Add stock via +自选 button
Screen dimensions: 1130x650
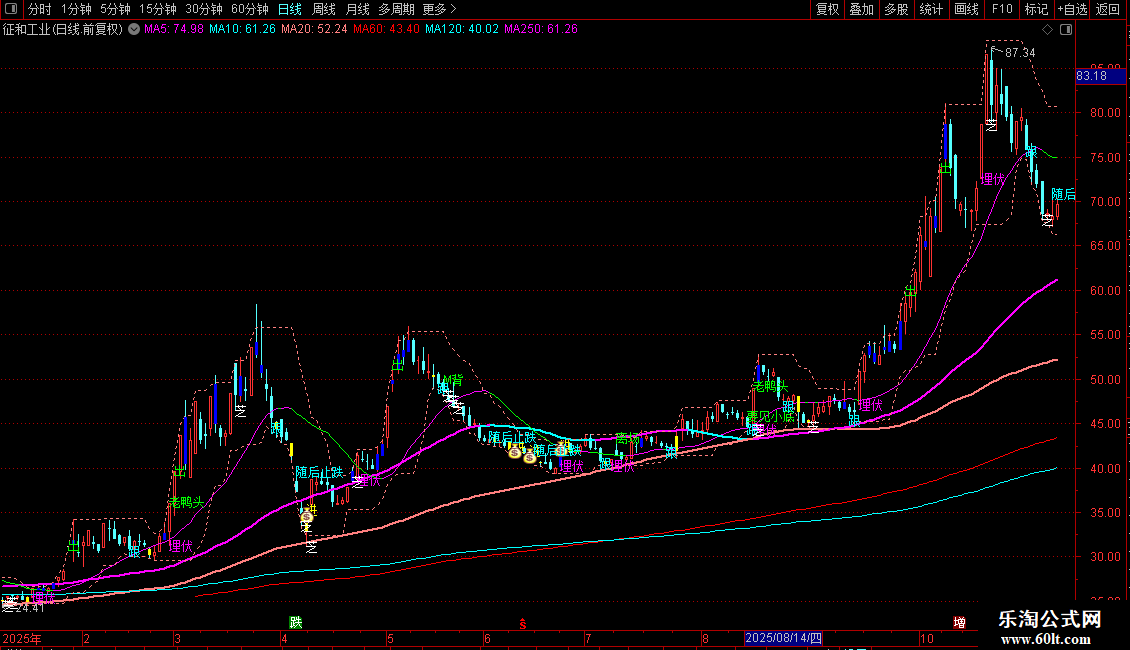coord(1072,9)
